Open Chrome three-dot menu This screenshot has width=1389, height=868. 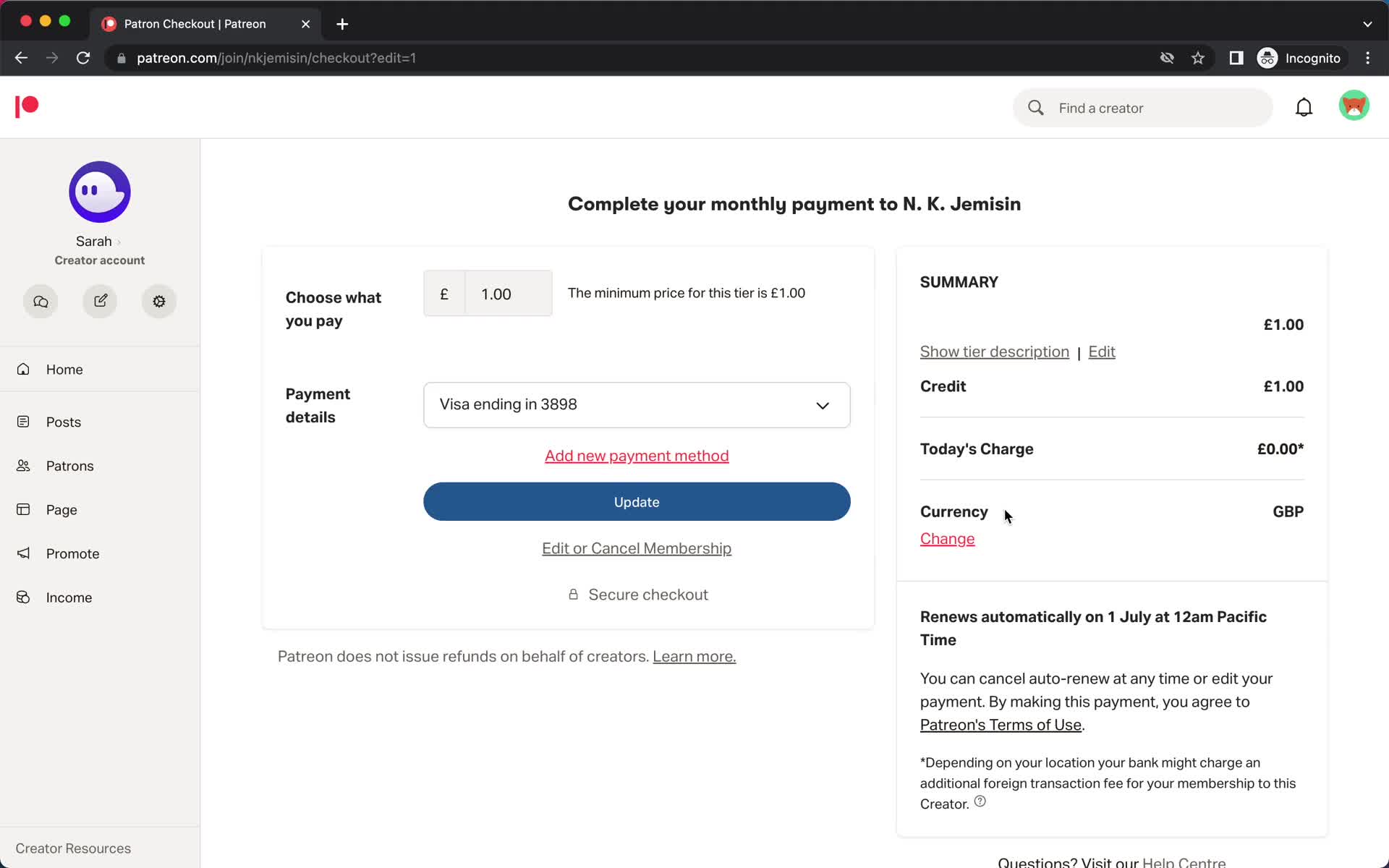pyautogui.click(x=1367, y=58)
